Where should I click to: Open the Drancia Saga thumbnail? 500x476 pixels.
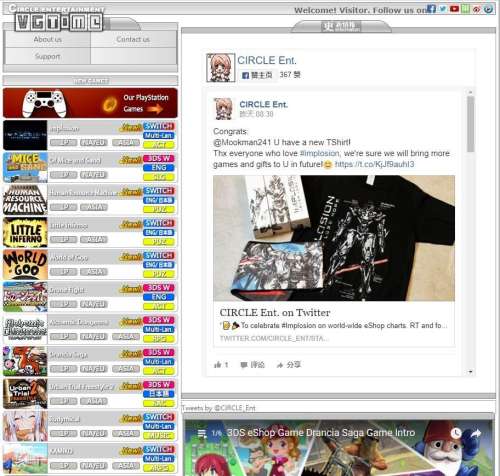click(25, 361)
